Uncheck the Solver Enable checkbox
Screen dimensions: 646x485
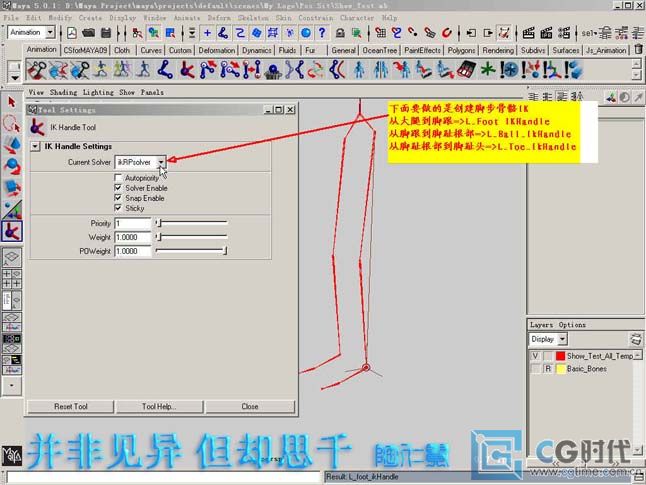tap(118, 188)
